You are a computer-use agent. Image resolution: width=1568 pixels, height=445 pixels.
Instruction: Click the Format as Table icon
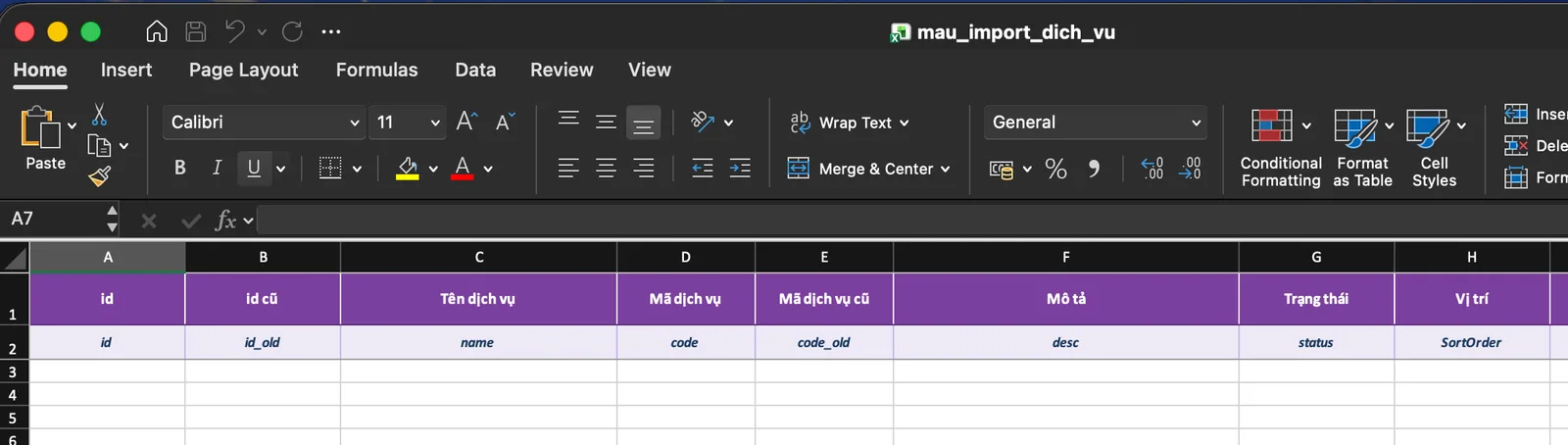click(x=1355, y=127)
